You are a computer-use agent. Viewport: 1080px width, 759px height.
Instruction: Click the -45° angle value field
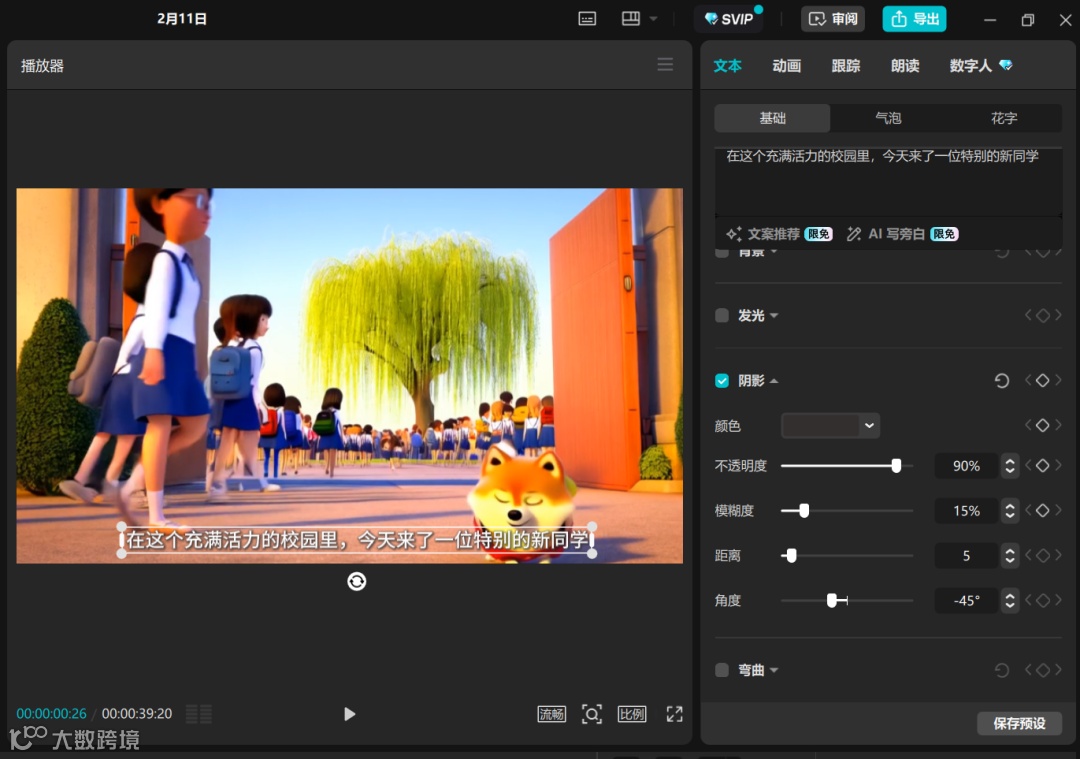[966, 601]
